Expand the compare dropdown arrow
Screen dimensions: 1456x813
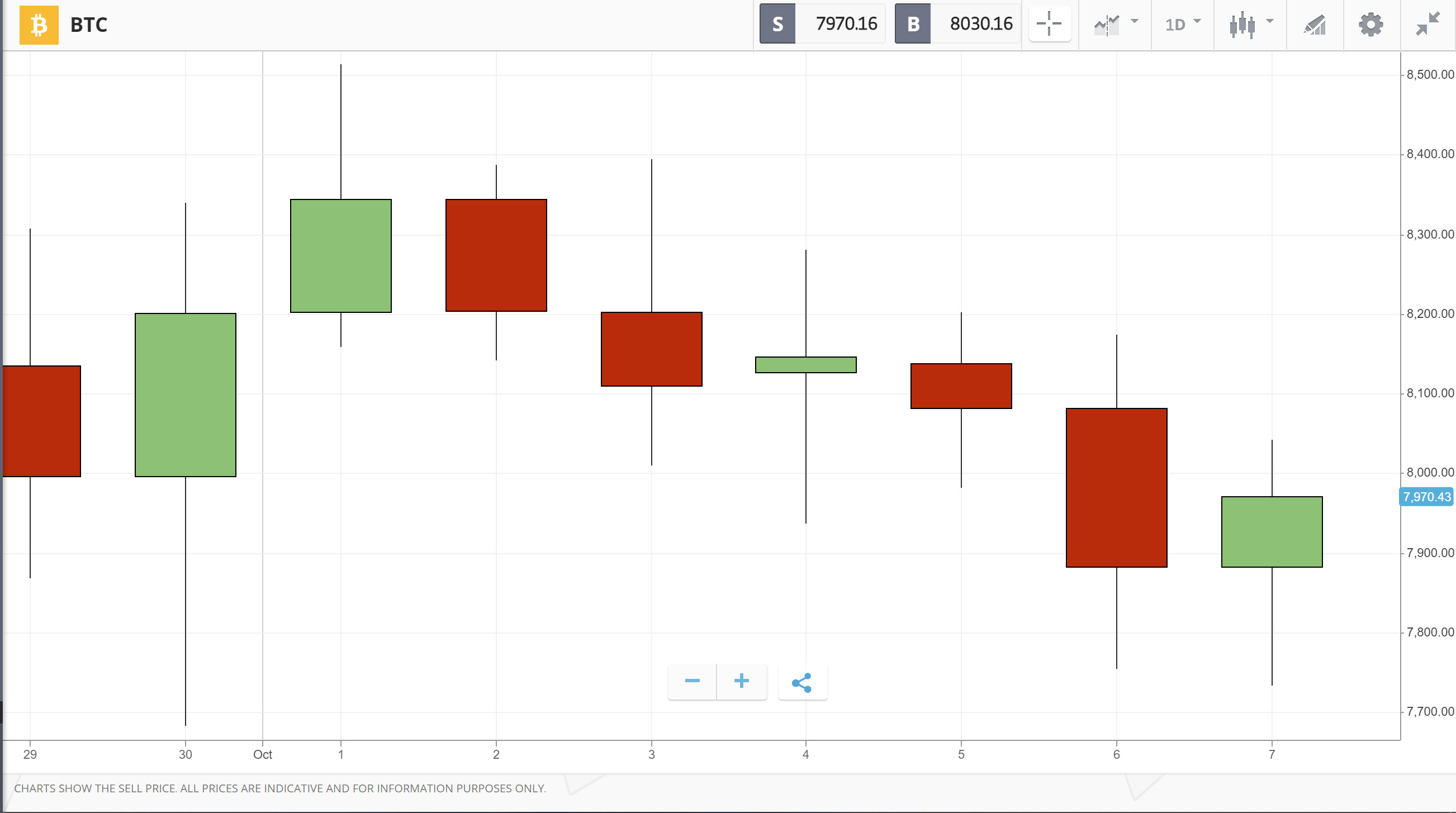[x=1135, y=21]
